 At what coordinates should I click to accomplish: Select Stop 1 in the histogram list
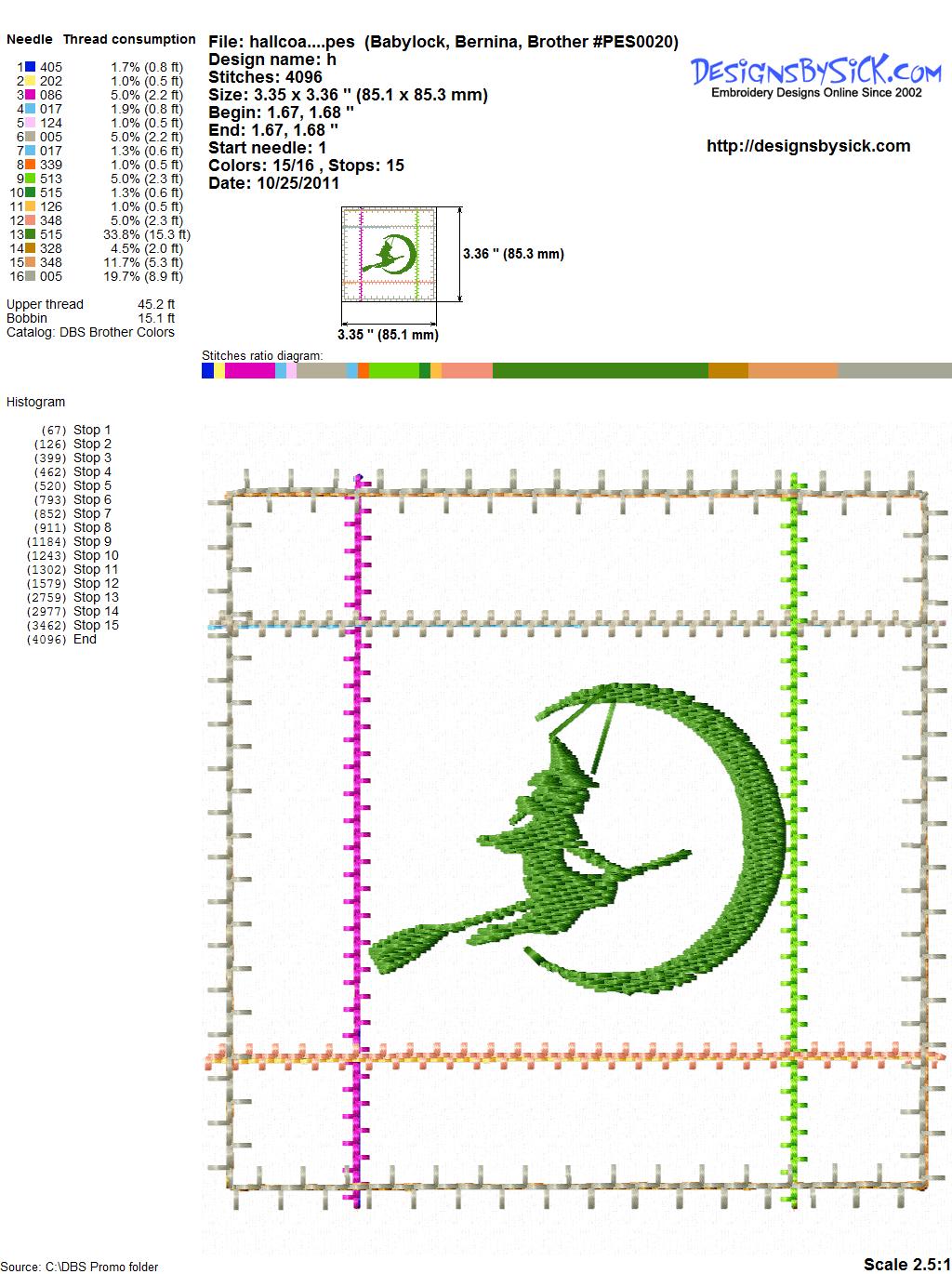click(x=91, y=430)
